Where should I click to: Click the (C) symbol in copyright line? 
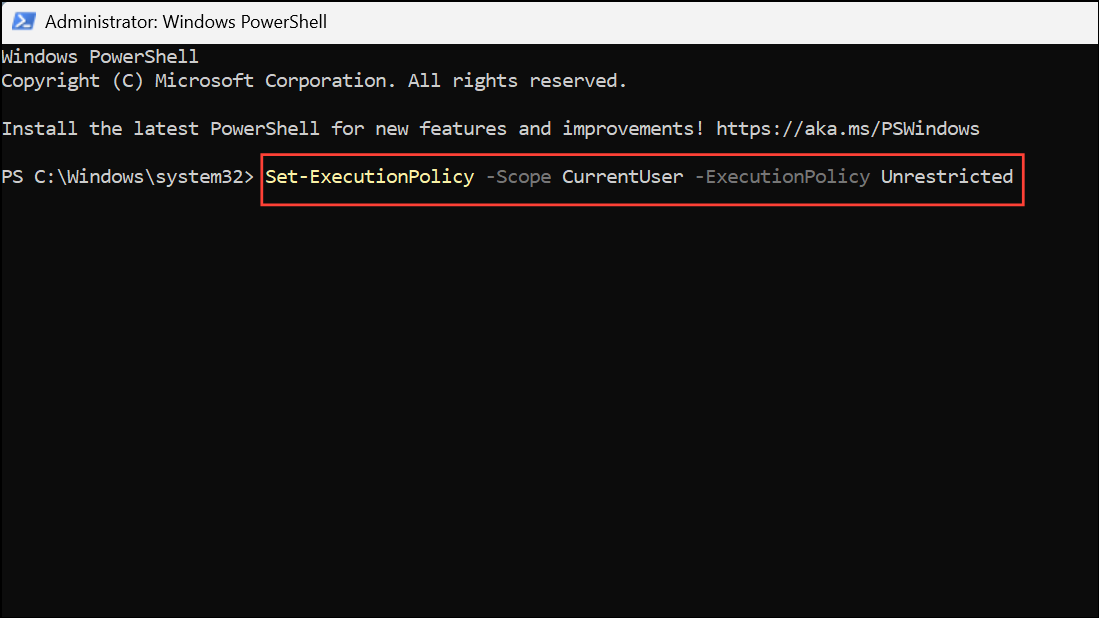(128, 81)
